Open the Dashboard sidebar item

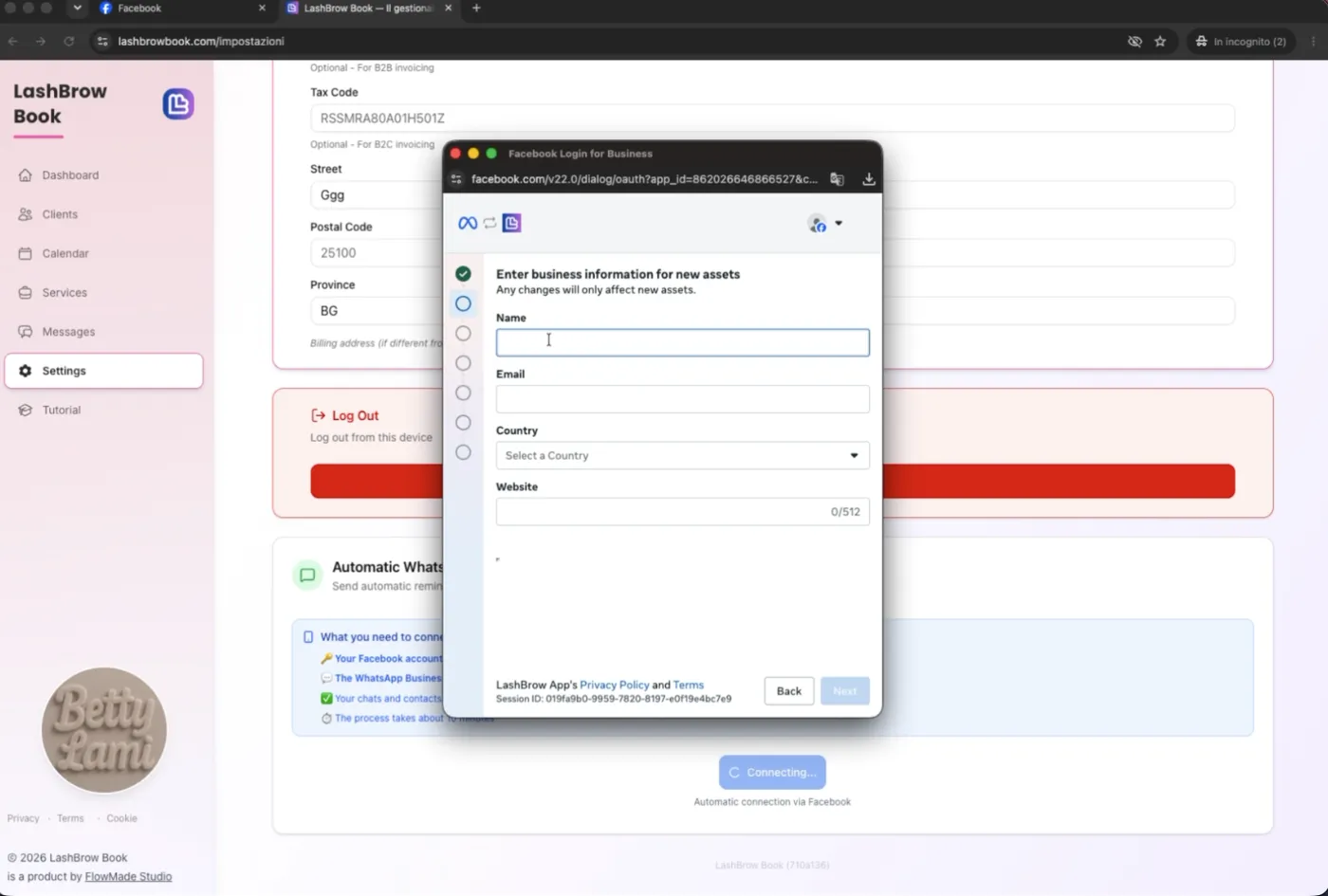coord(103,175)
